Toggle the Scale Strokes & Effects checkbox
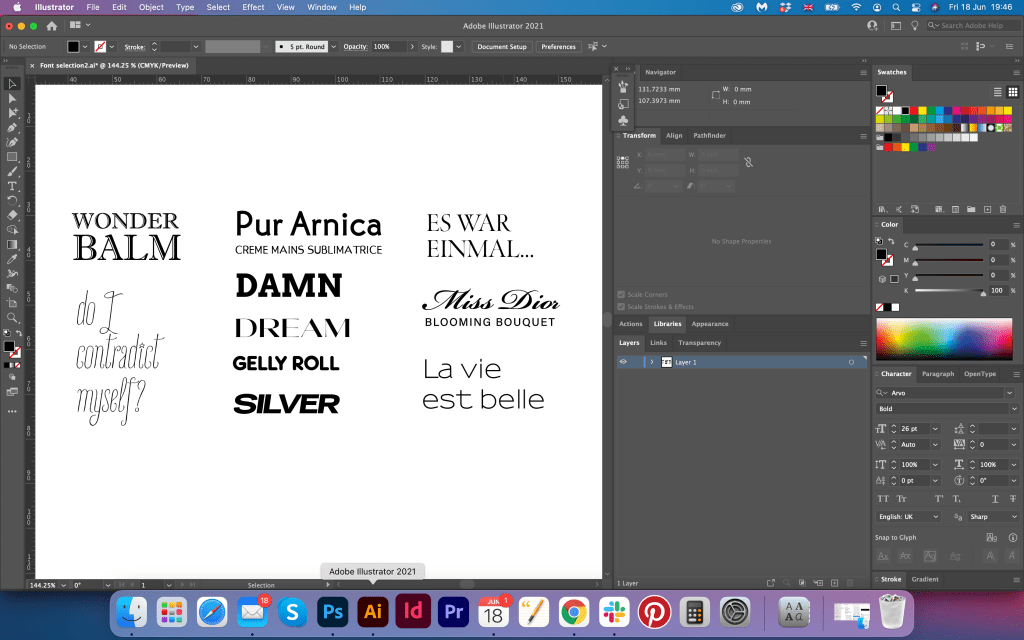Image resolution: width=1024 pixels, height=640 pixels. [x=622, y=307]
